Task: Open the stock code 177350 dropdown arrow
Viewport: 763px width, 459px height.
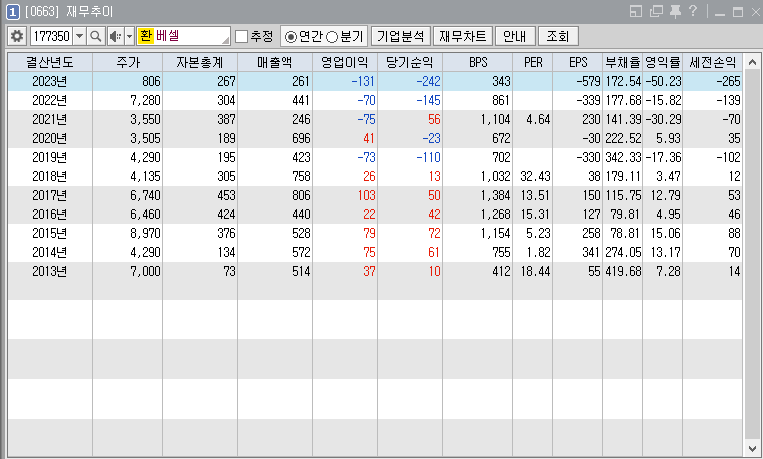Action: pos(79,37)
